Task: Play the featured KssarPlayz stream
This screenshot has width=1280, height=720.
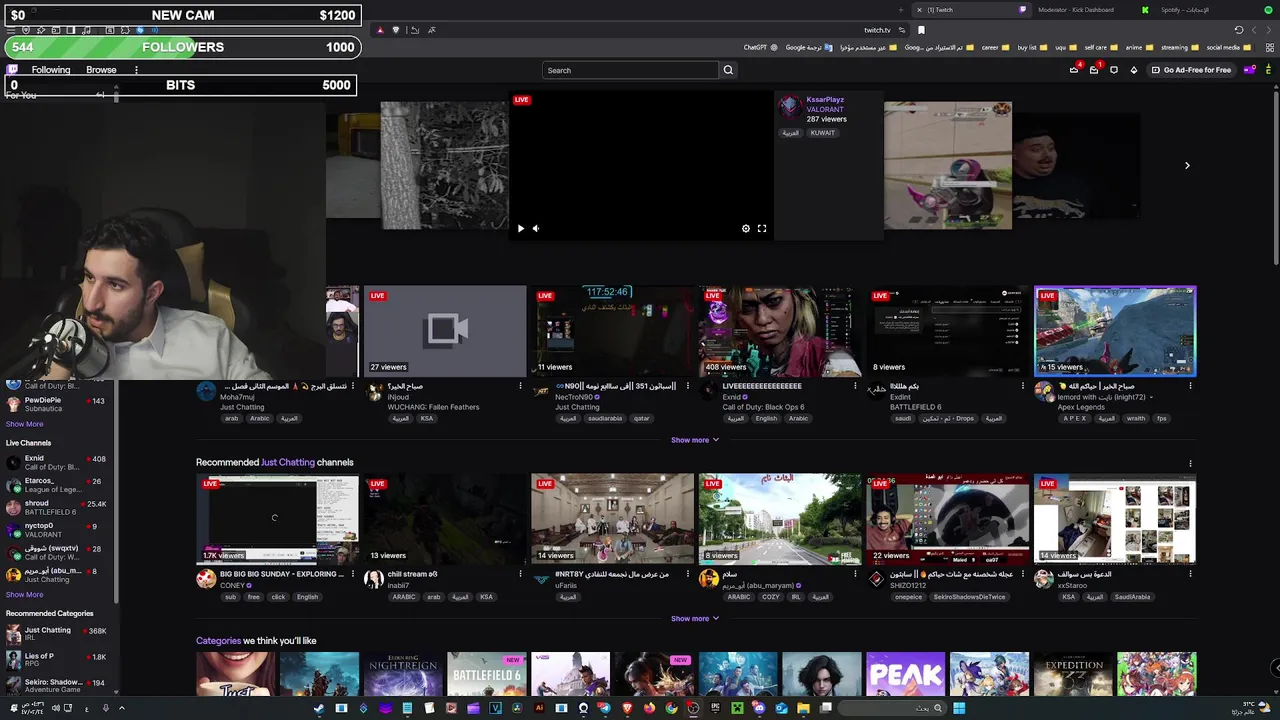Action: point(520,228)
